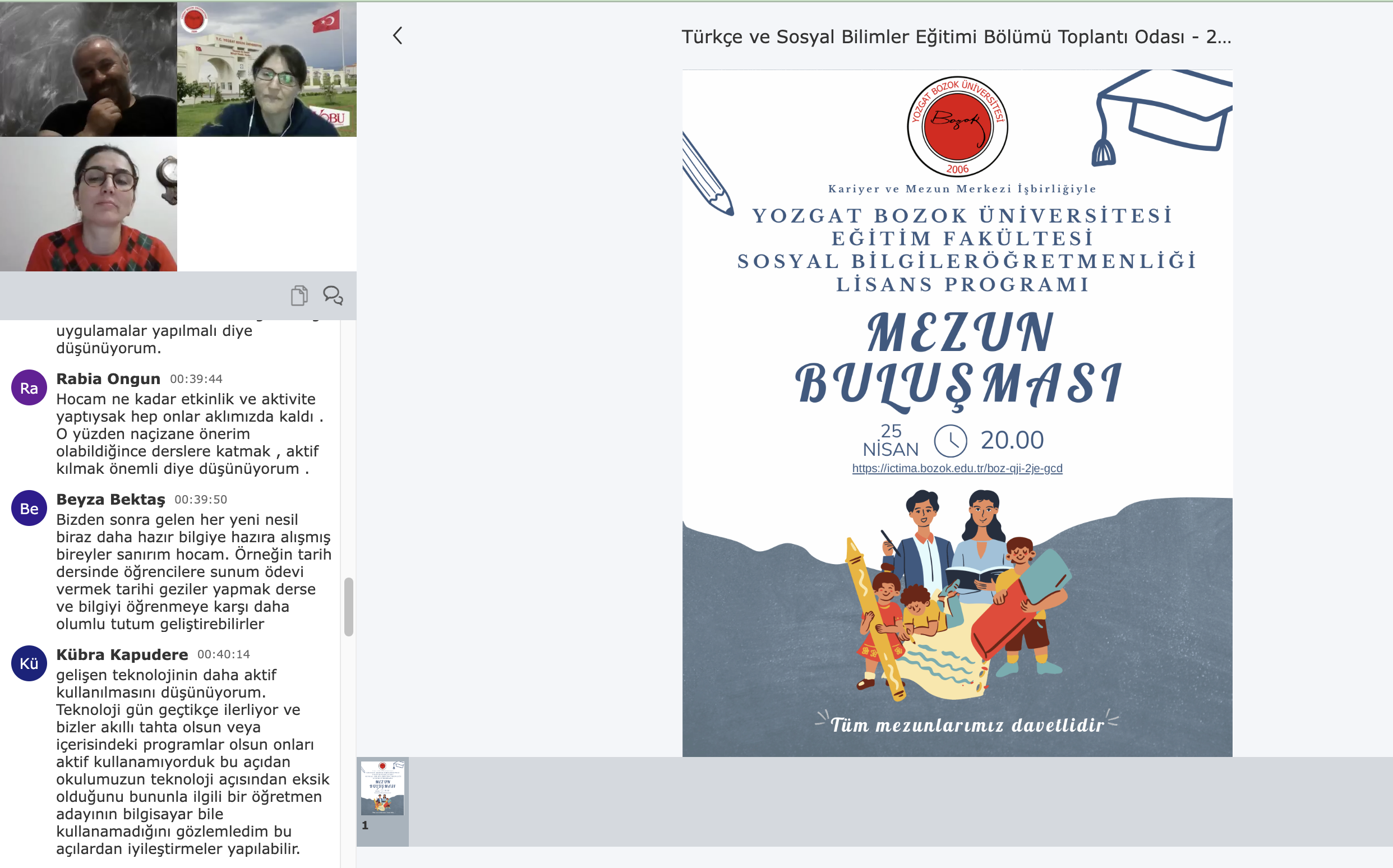Click the Rabia Ongun sender name
Image resolution: width=1393 pixels, height=868 pixels.
click(x=108, y=379)
